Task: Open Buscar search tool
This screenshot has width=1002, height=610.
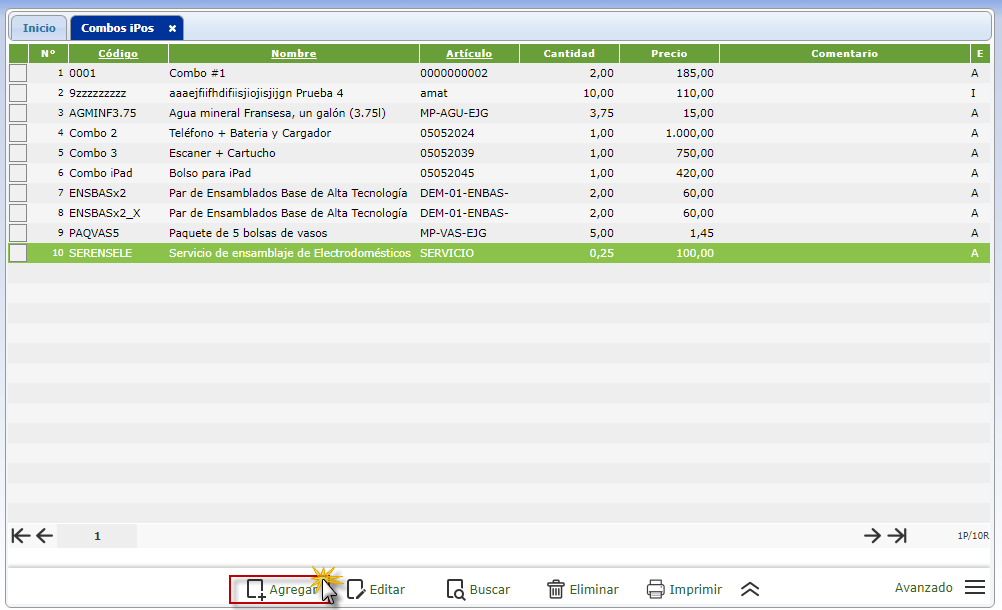Action: (x=456, y=589)
